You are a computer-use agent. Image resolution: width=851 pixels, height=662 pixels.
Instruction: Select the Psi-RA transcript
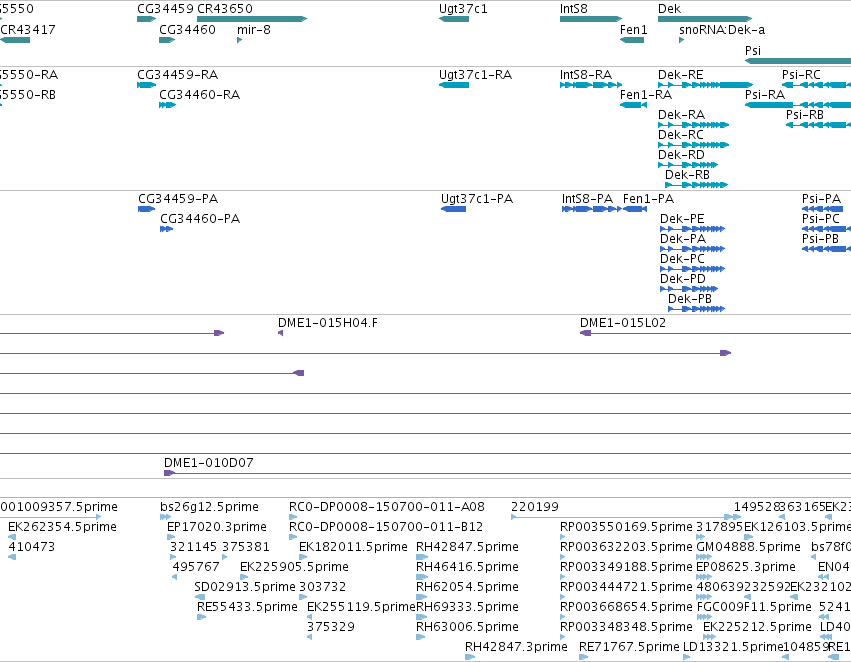(798, 105)
